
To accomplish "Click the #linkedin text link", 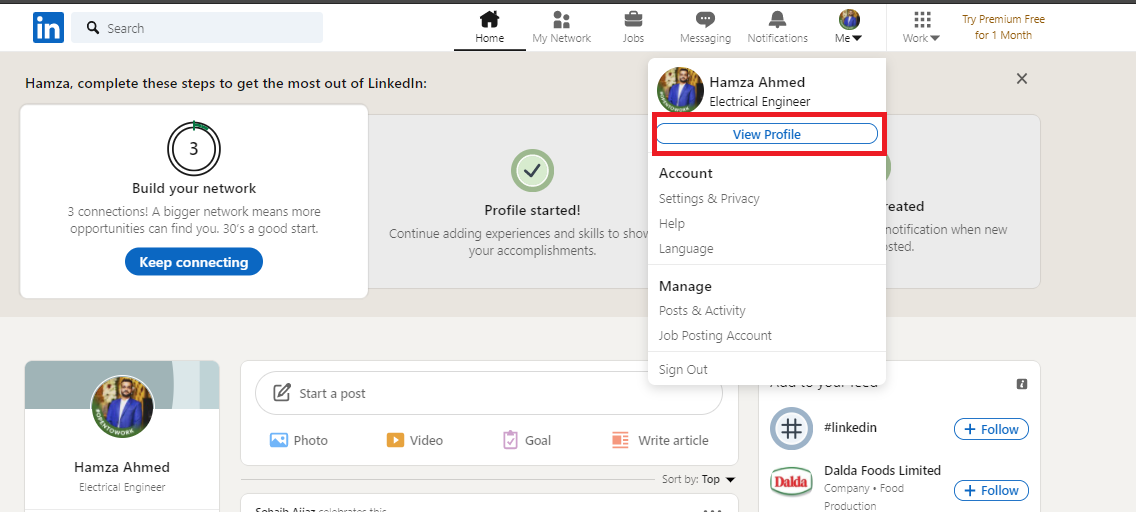I will click(x=850, y=427).
